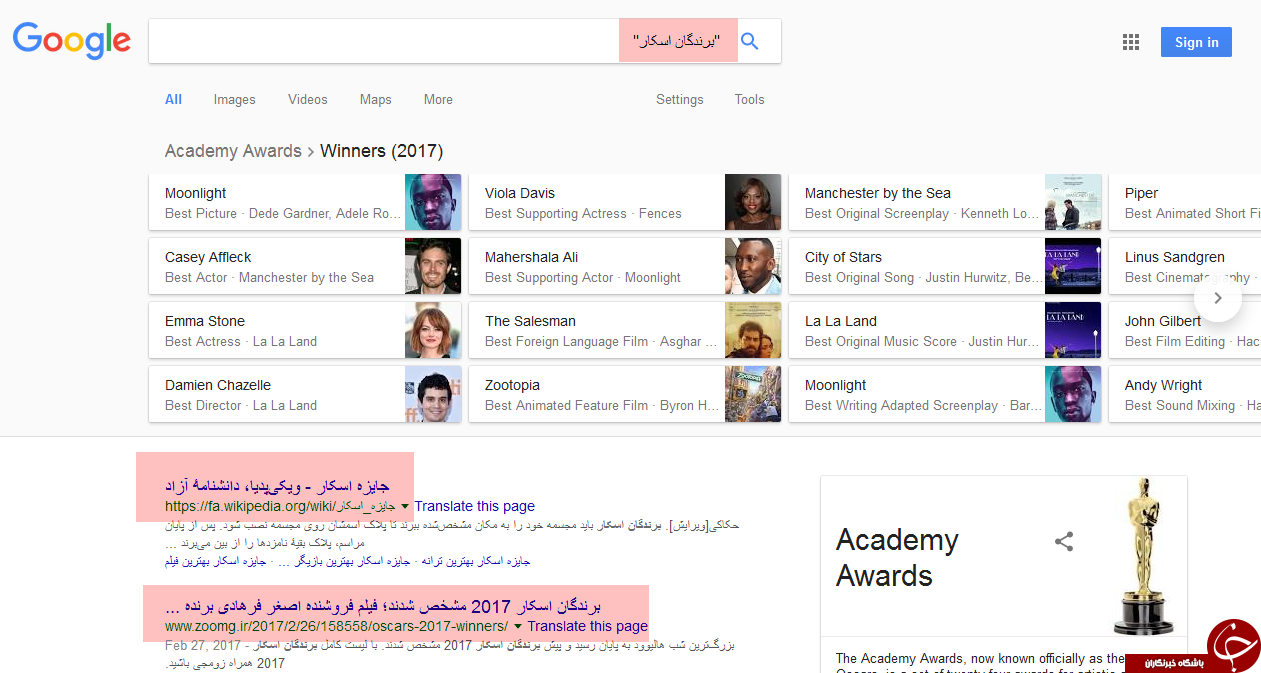The width and height of the screenshot is (1261, 673).
Task: Click the fa.wikipedia.org URL text
Action: pyautogui.click(x=281, y=506)
